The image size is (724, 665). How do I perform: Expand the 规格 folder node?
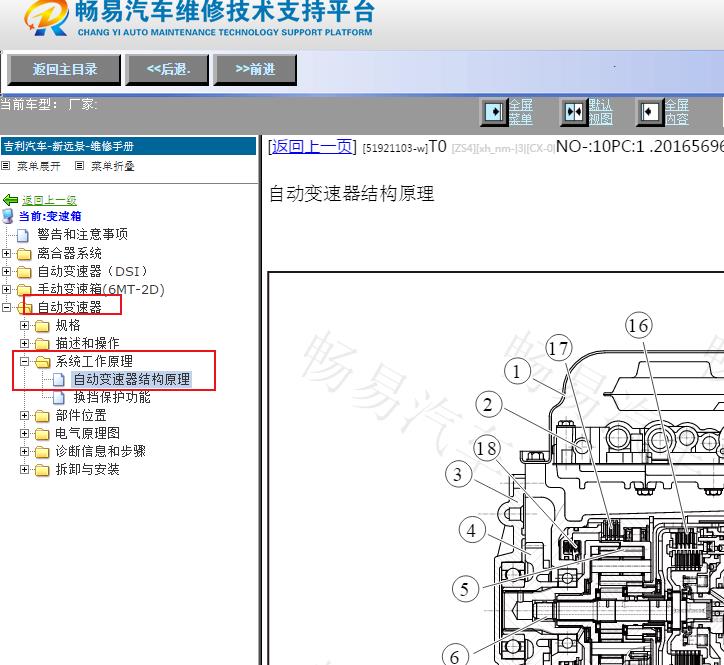pos(24,325)
